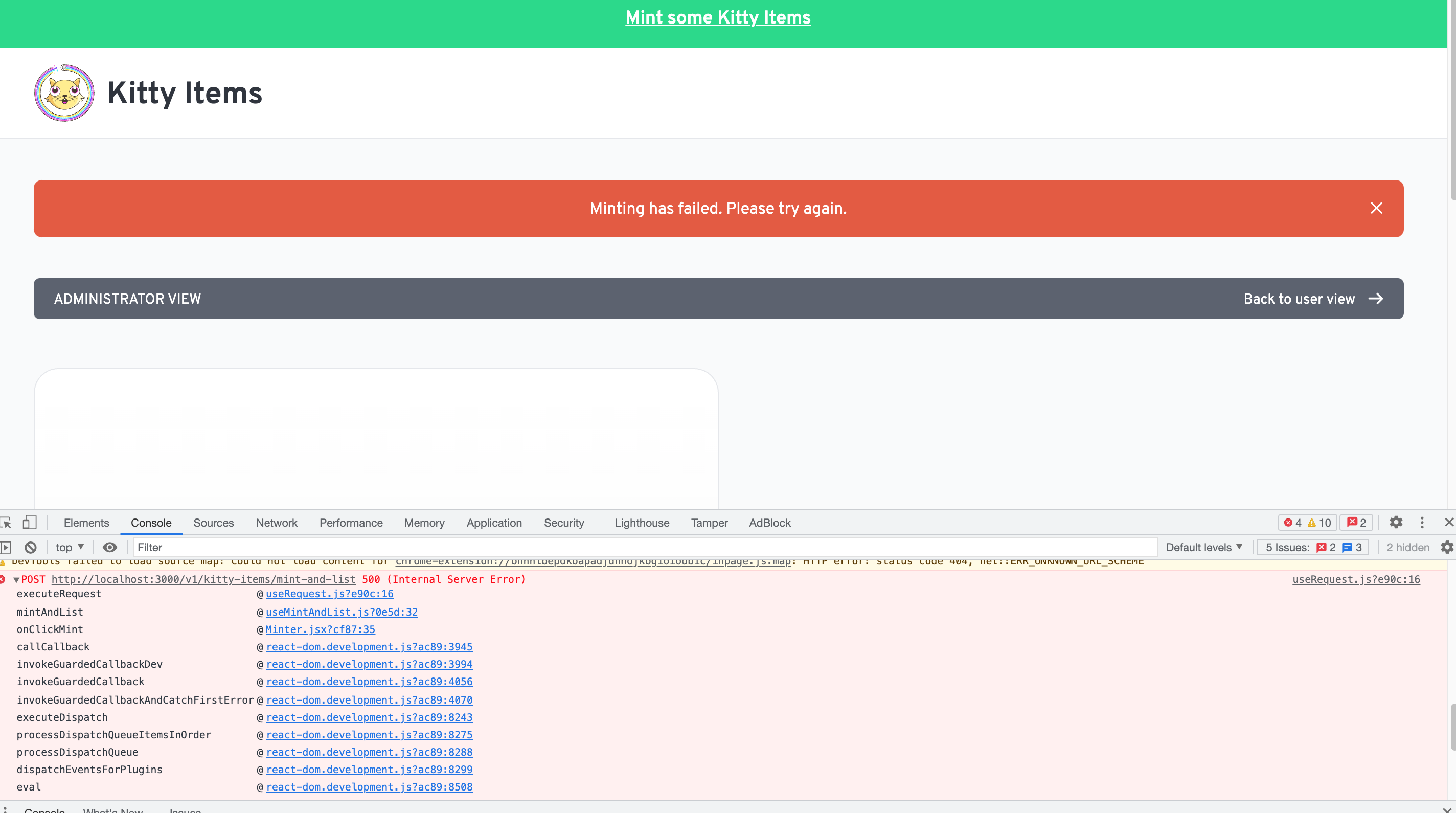
Task: Select the inspect element cursor tool
Action: [6, 523]
